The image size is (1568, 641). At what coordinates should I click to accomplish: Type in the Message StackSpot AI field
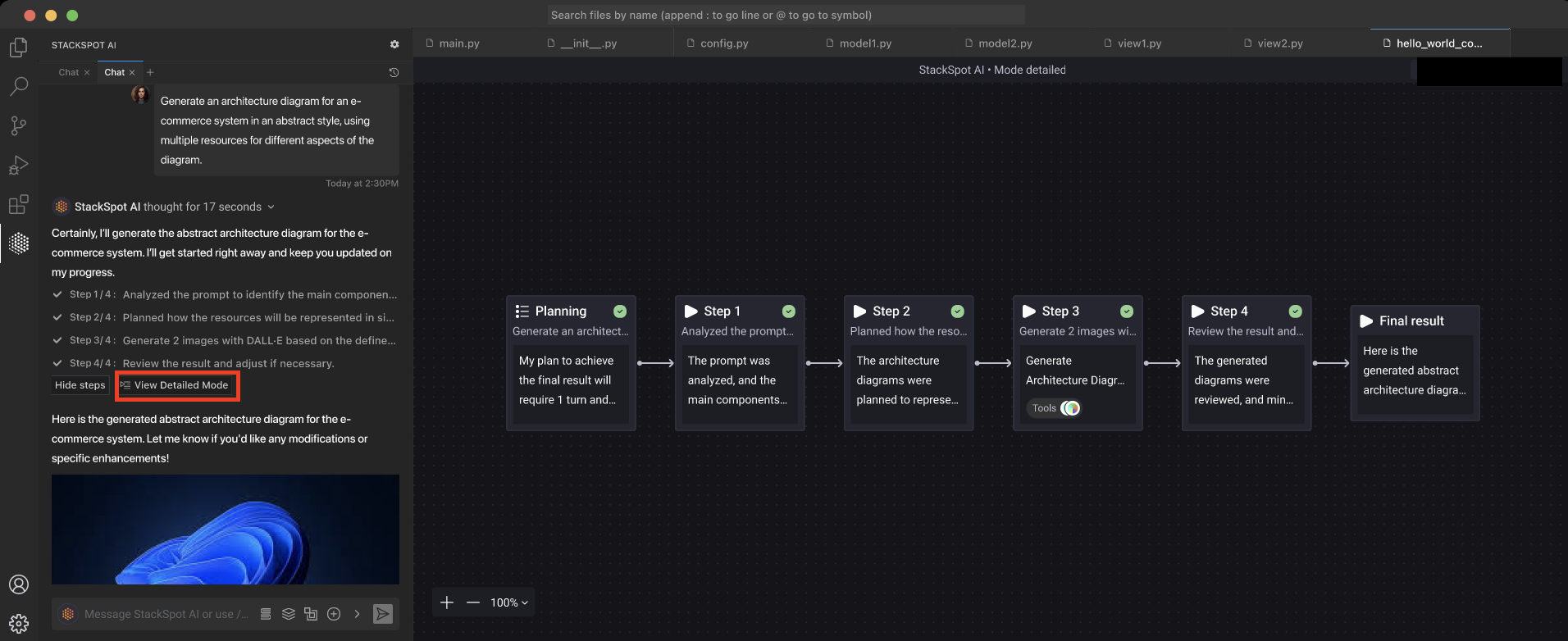point(166,614)
